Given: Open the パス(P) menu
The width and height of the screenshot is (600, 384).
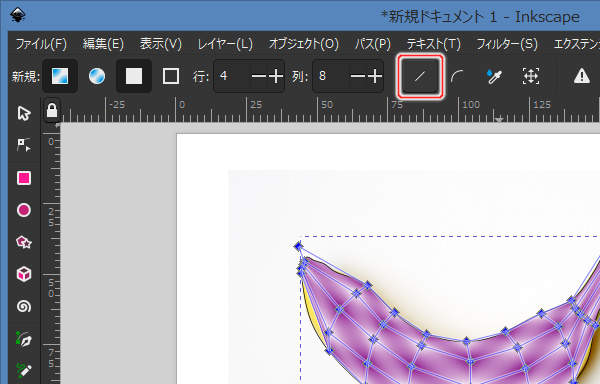Looking at the screenshot, I should pos(373,44).
